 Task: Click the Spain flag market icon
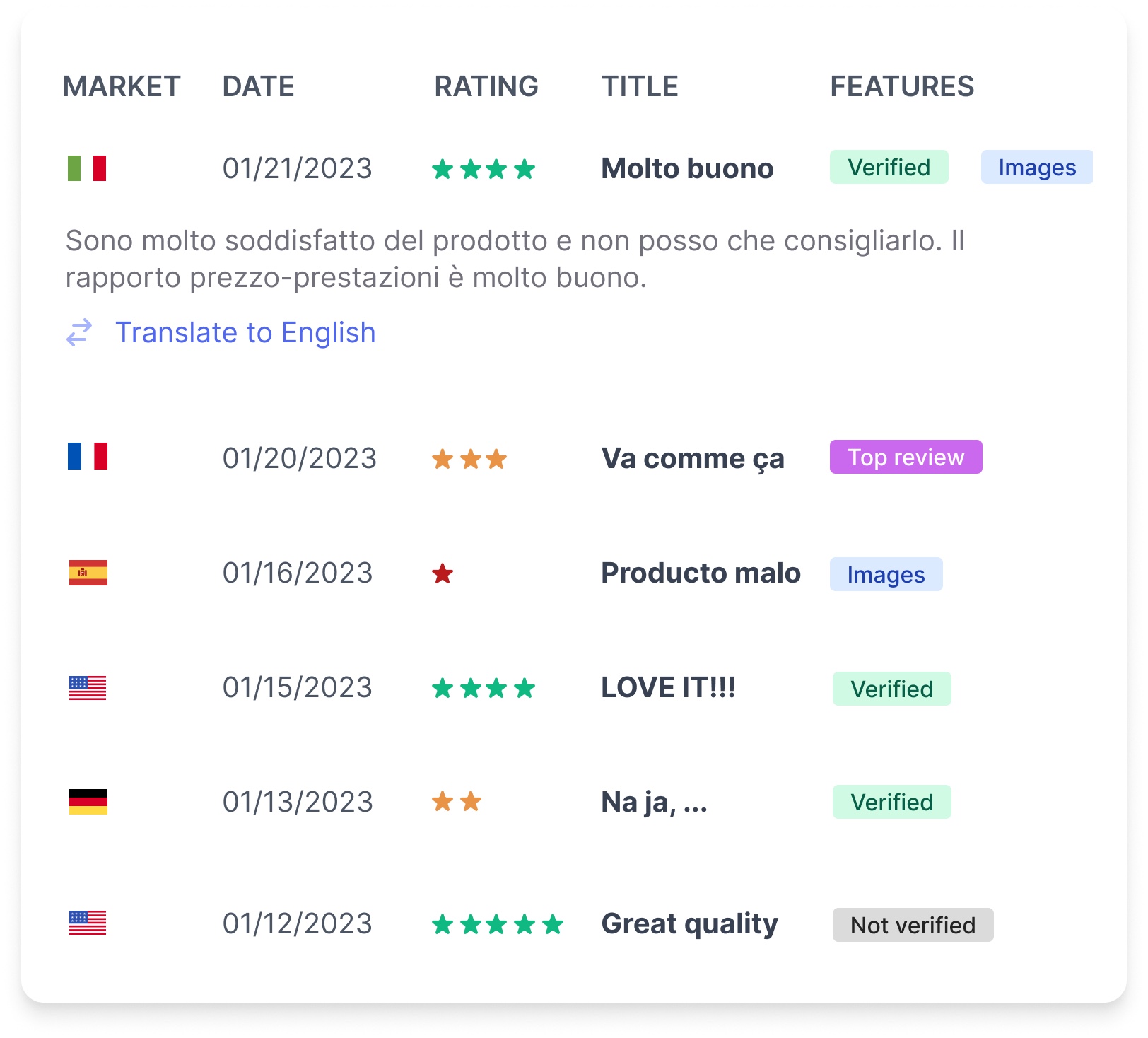88,573
